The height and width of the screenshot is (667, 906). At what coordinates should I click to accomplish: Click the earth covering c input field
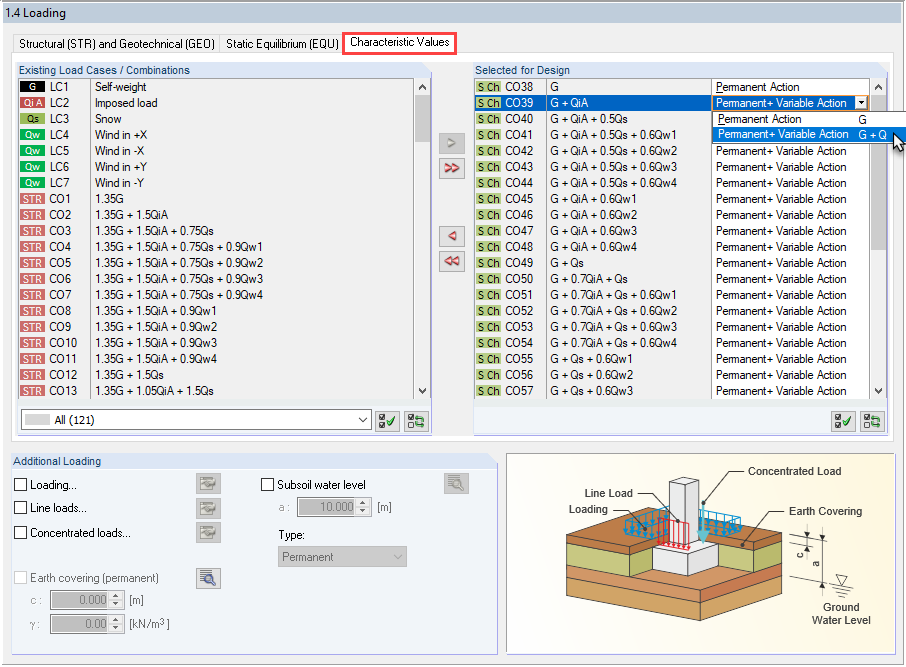point(80,600)
